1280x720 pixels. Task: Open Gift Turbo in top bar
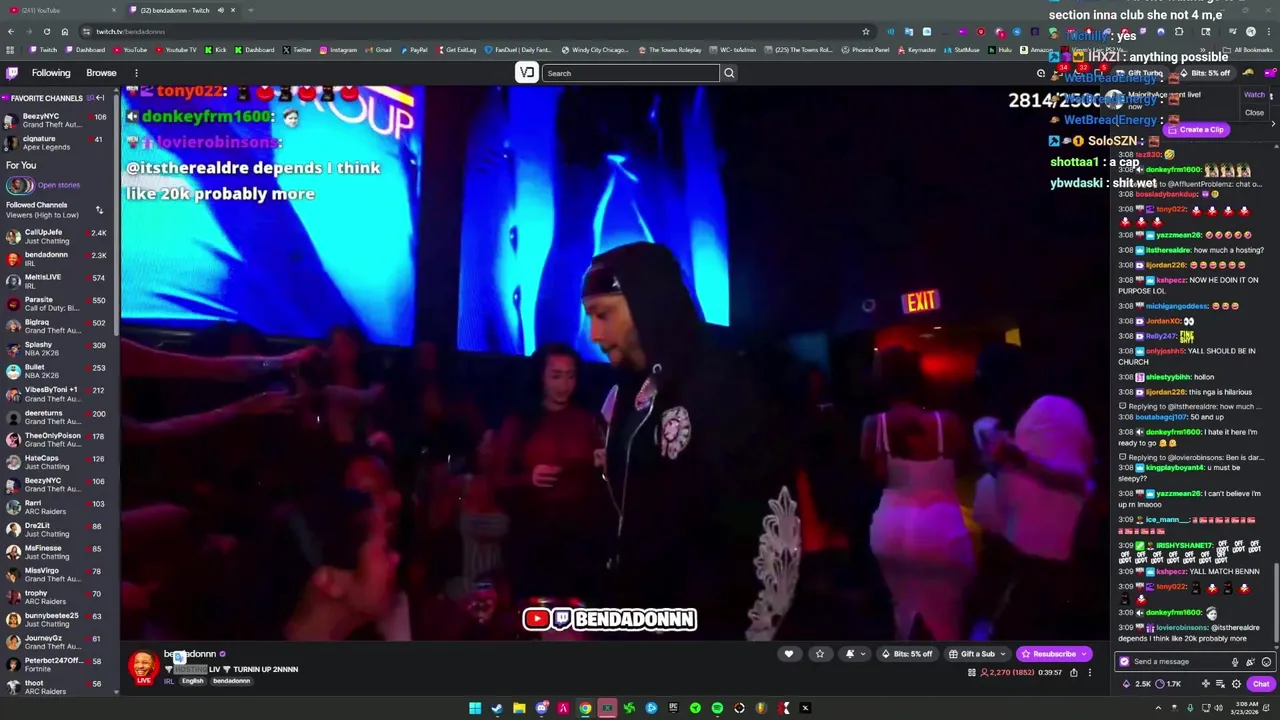(1140, 73)
